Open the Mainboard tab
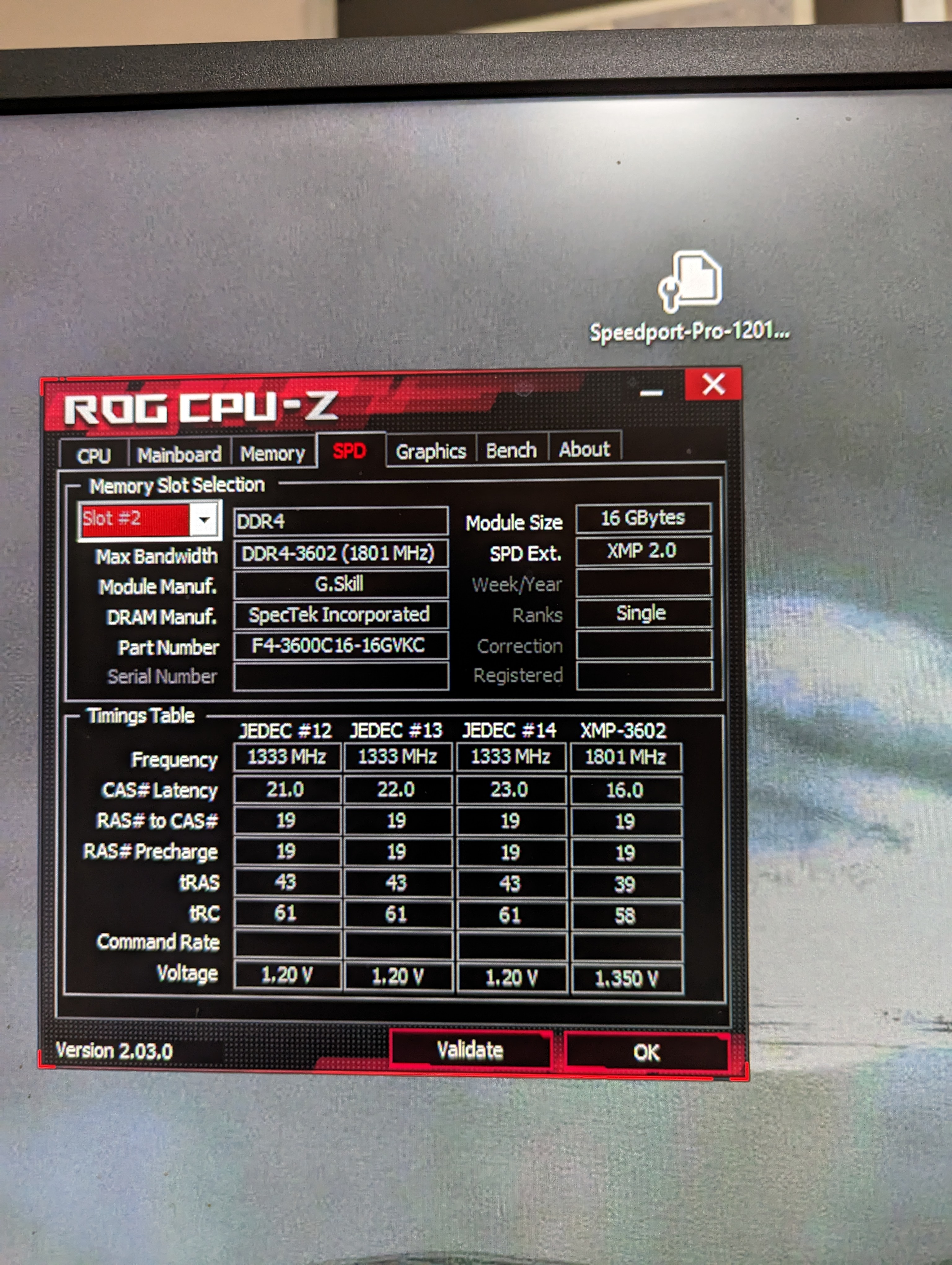The height and width of the screenshot is (1265, 952). (179, 455)
